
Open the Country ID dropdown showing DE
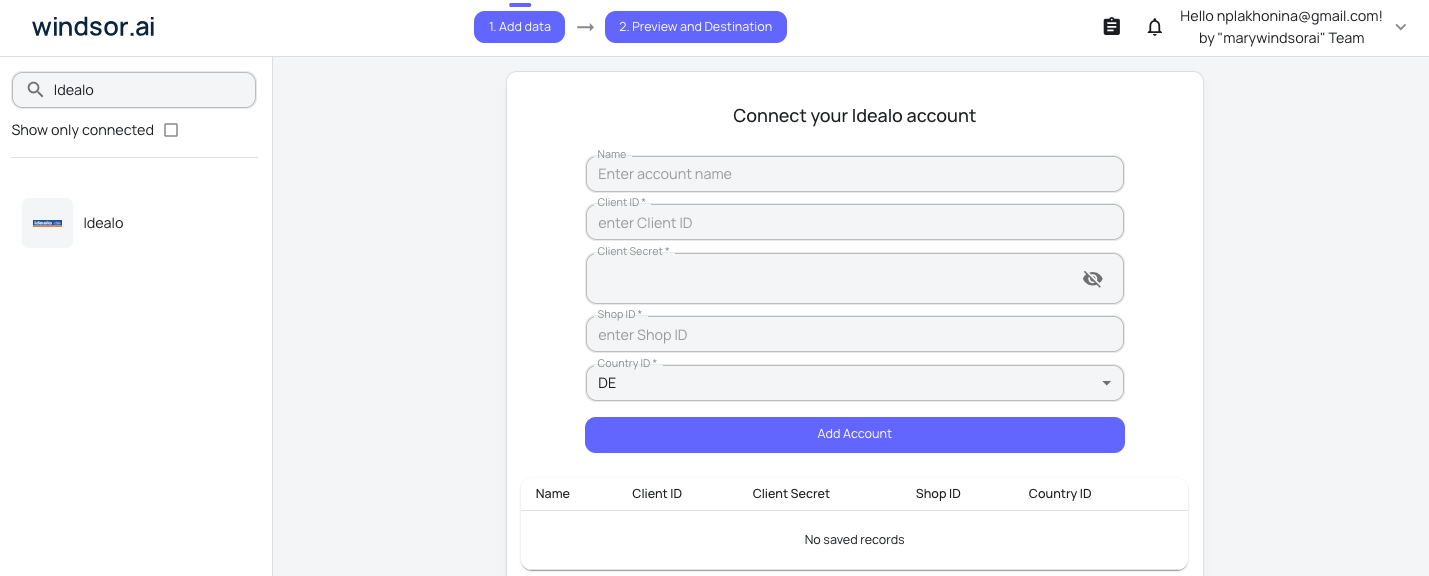tap(854, 383)
